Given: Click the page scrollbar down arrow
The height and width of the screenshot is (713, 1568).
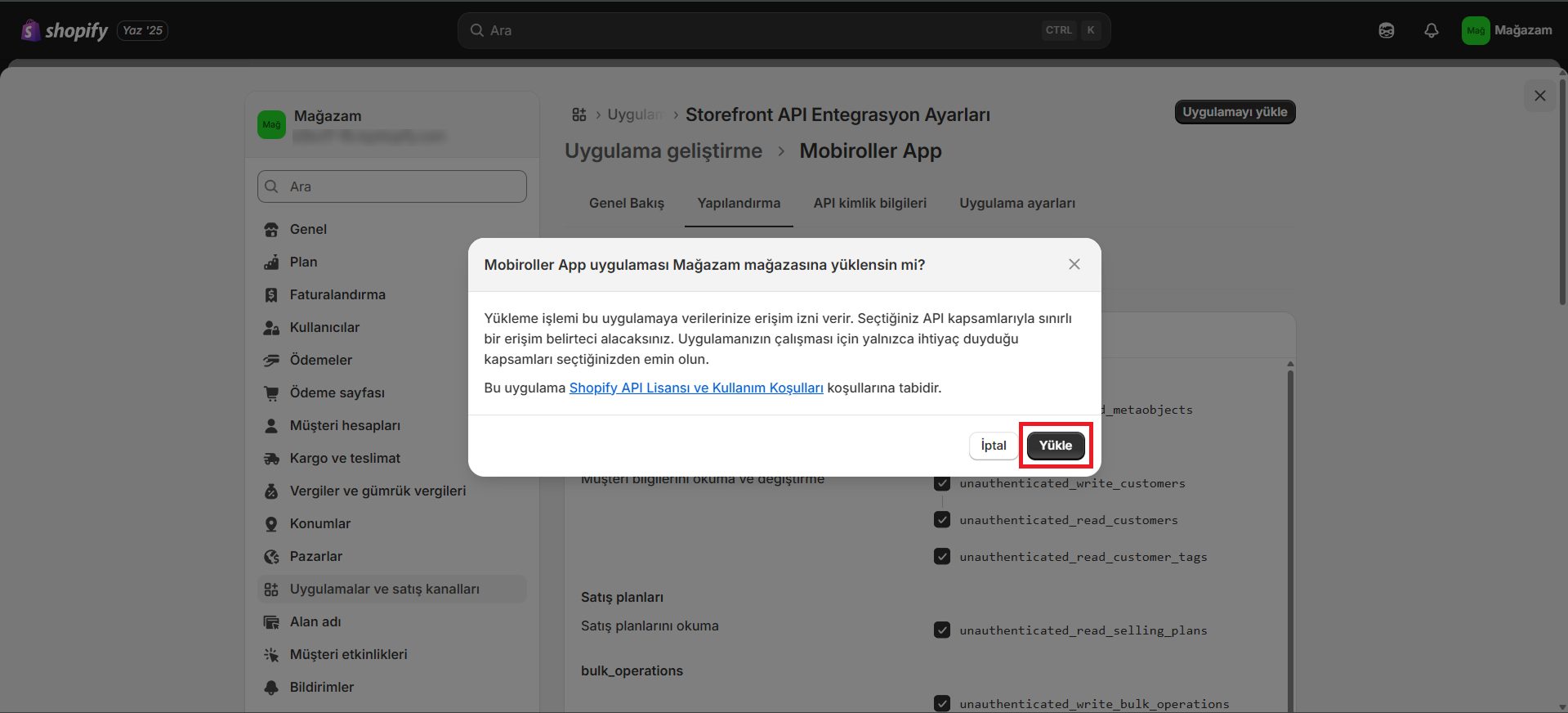Looking at the screenshot, I should click(1562, 706).
